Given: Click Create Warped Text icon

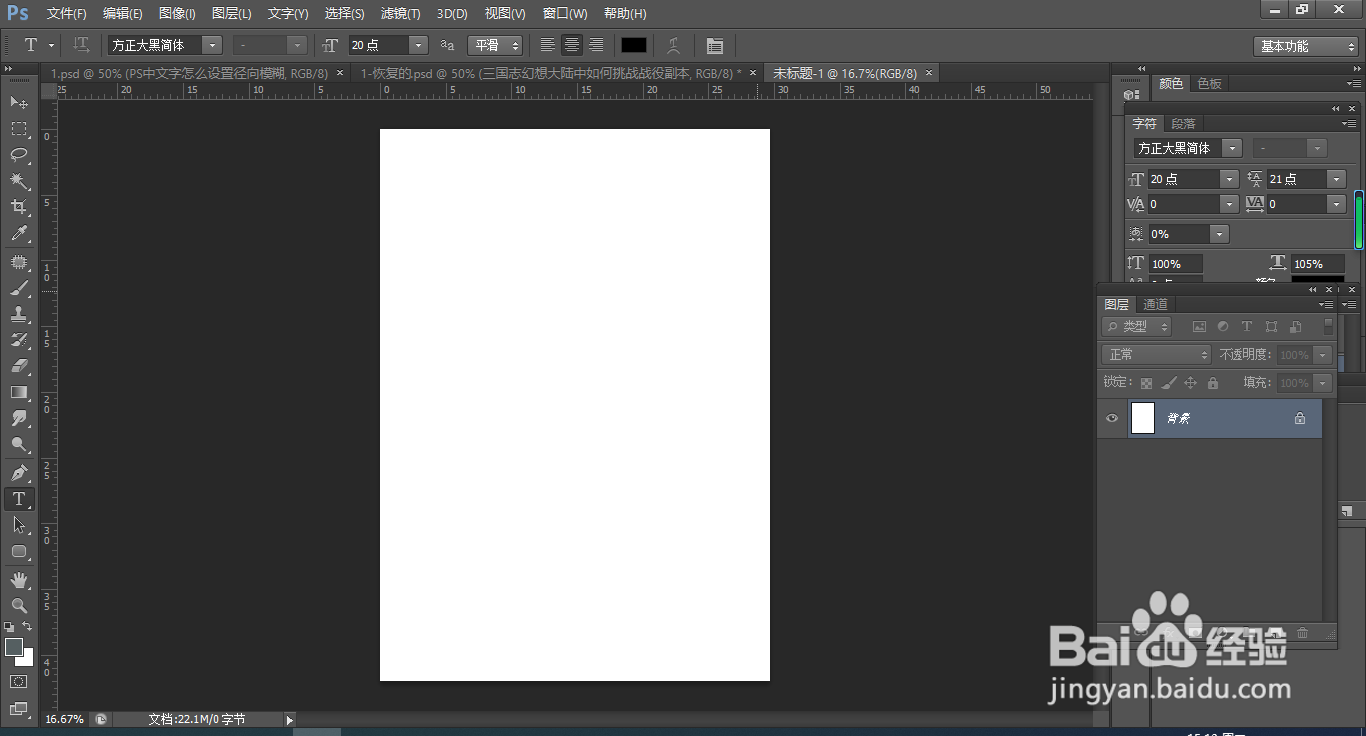Looking at the screenshot, I should [x=674, y=45].
